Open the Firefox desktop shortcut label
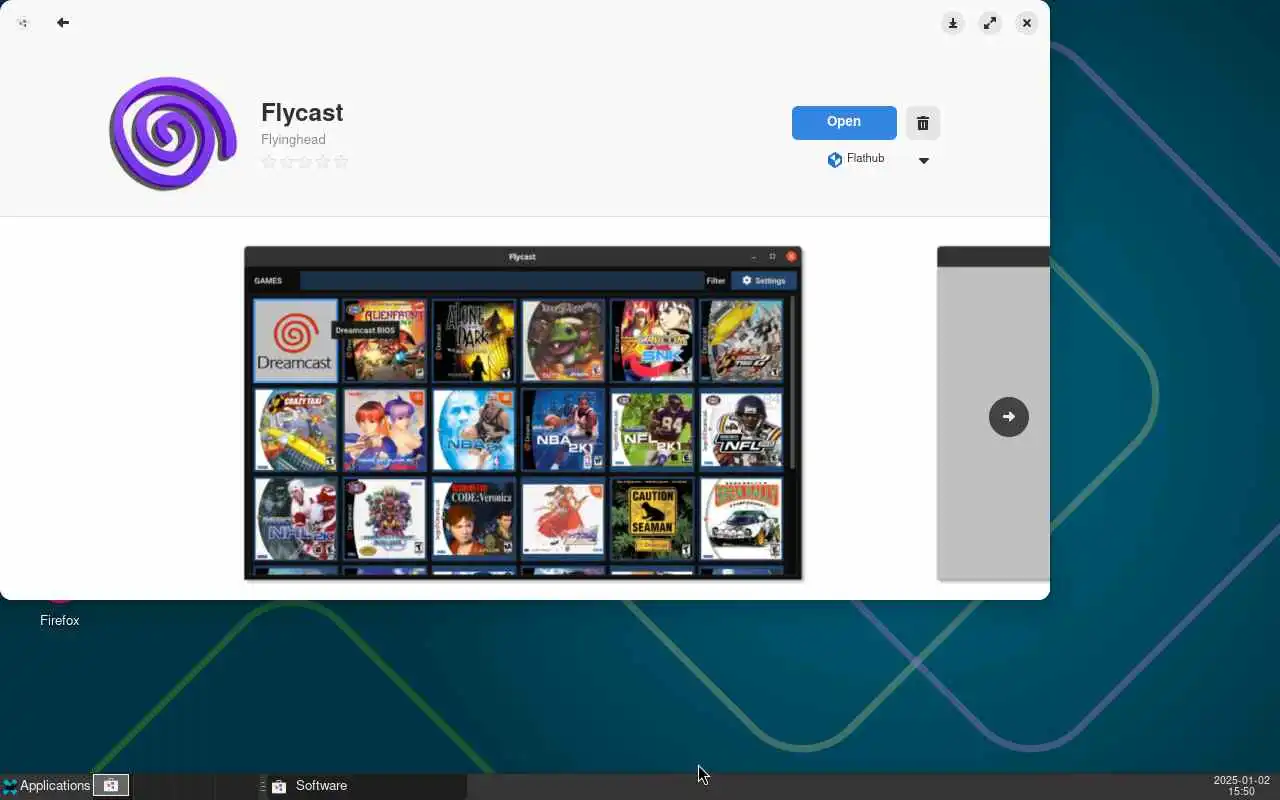The image size is (1280, 800). pos(59,621)
